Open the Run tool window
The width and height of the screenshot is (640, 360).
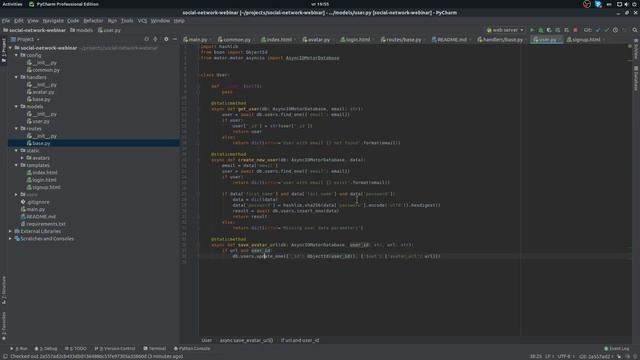(19, 348)
